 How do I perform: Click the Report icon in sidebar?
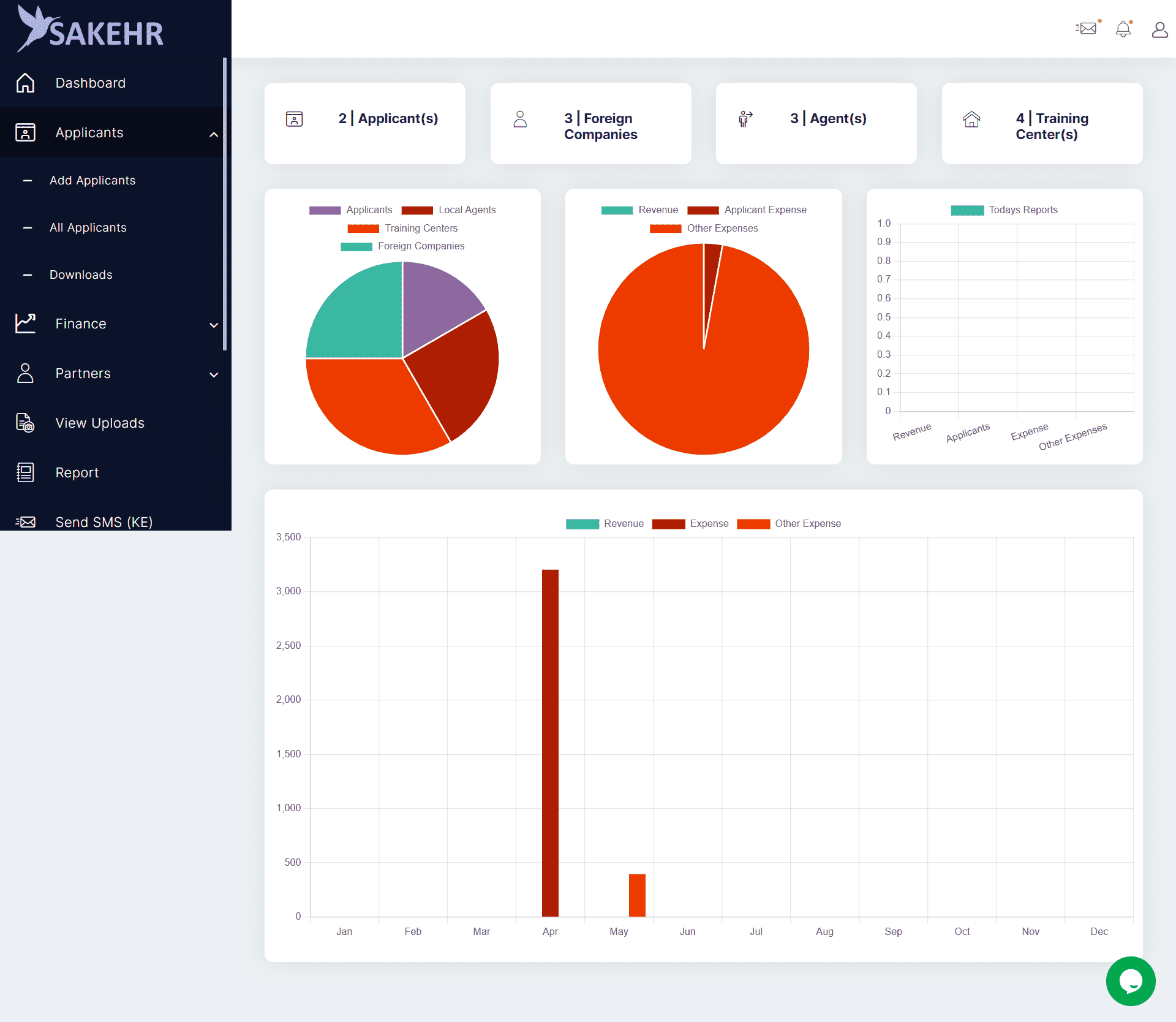(x=25, y=472)
